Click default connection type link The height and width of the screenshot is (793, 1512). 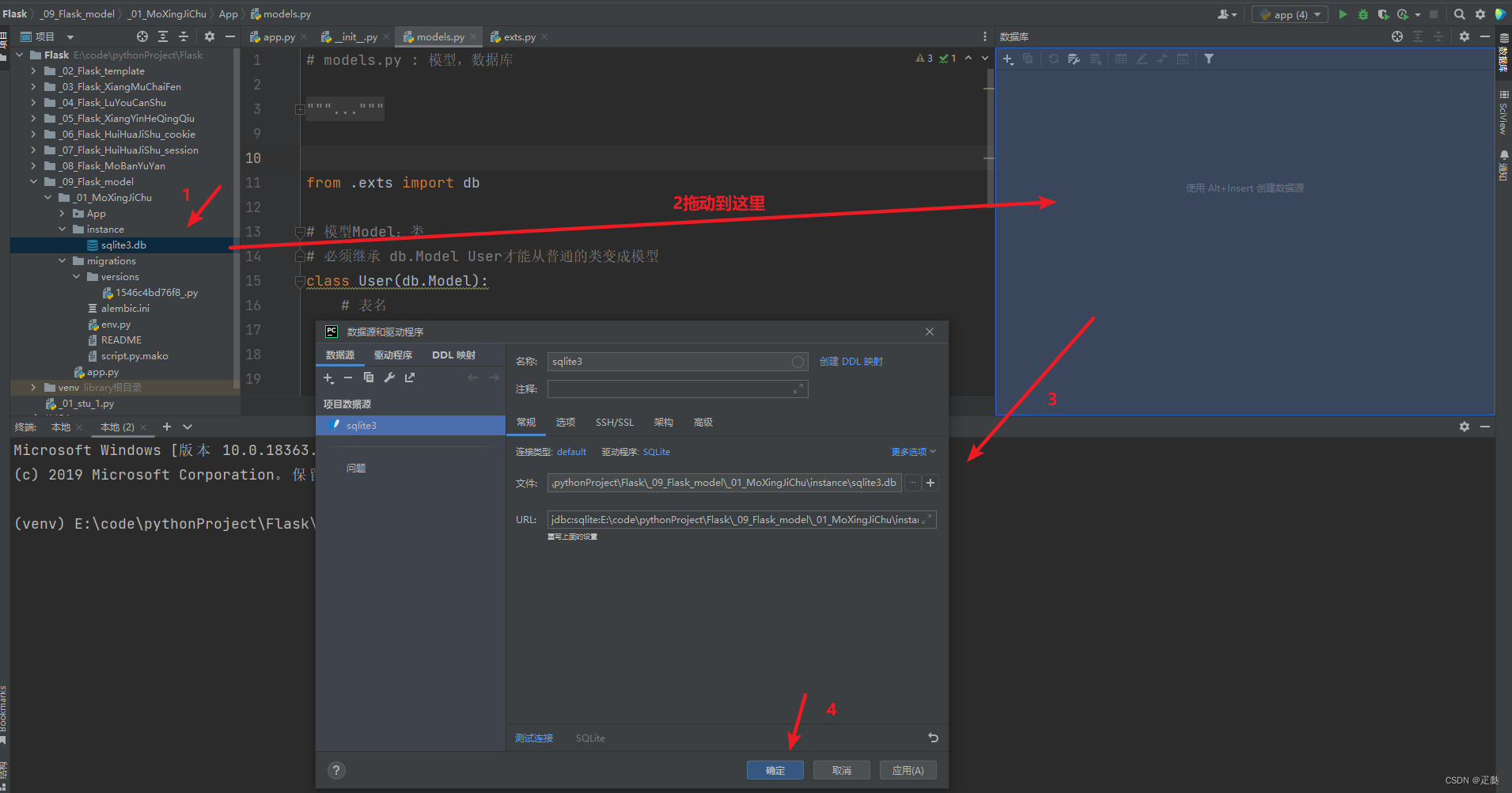571,452
